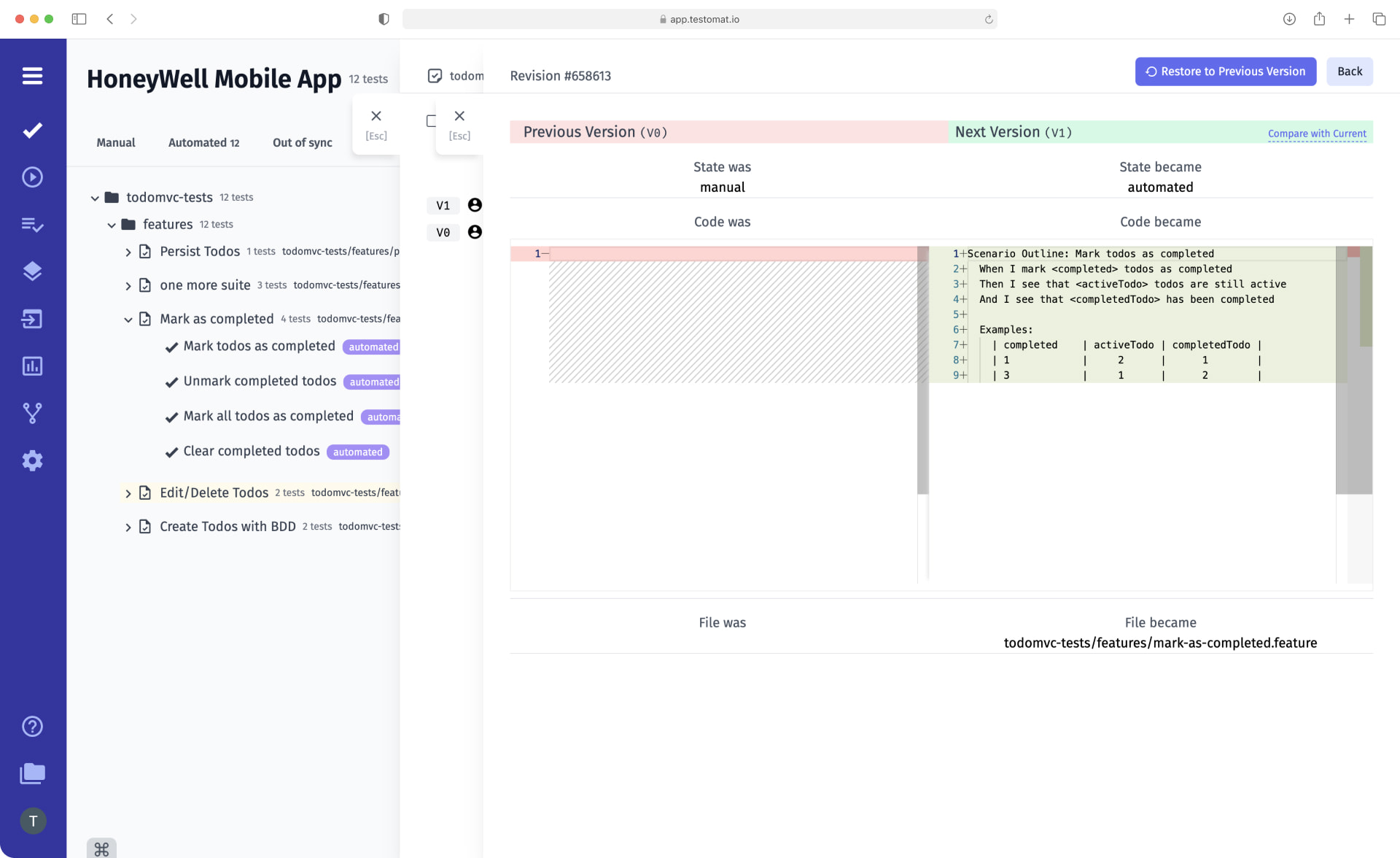The image size is (1400, 858).
Task: Expand the Persist Todos test suite
Action: pyautogui.click(x=128, y=251)
